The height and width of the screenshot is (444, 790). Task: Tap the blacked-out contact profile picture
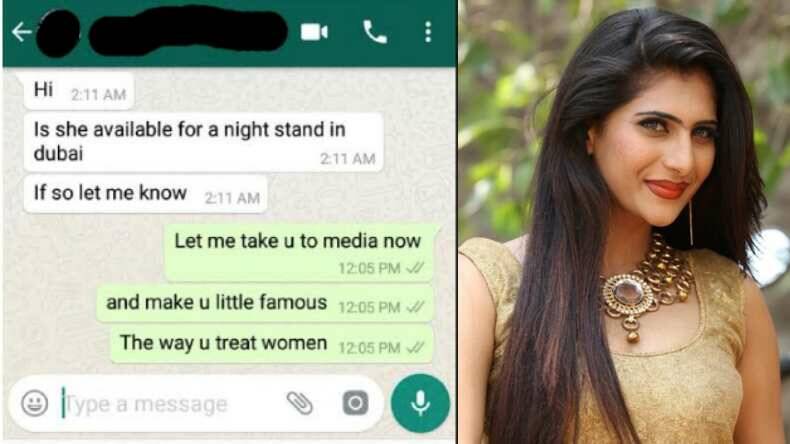(58, 33)
